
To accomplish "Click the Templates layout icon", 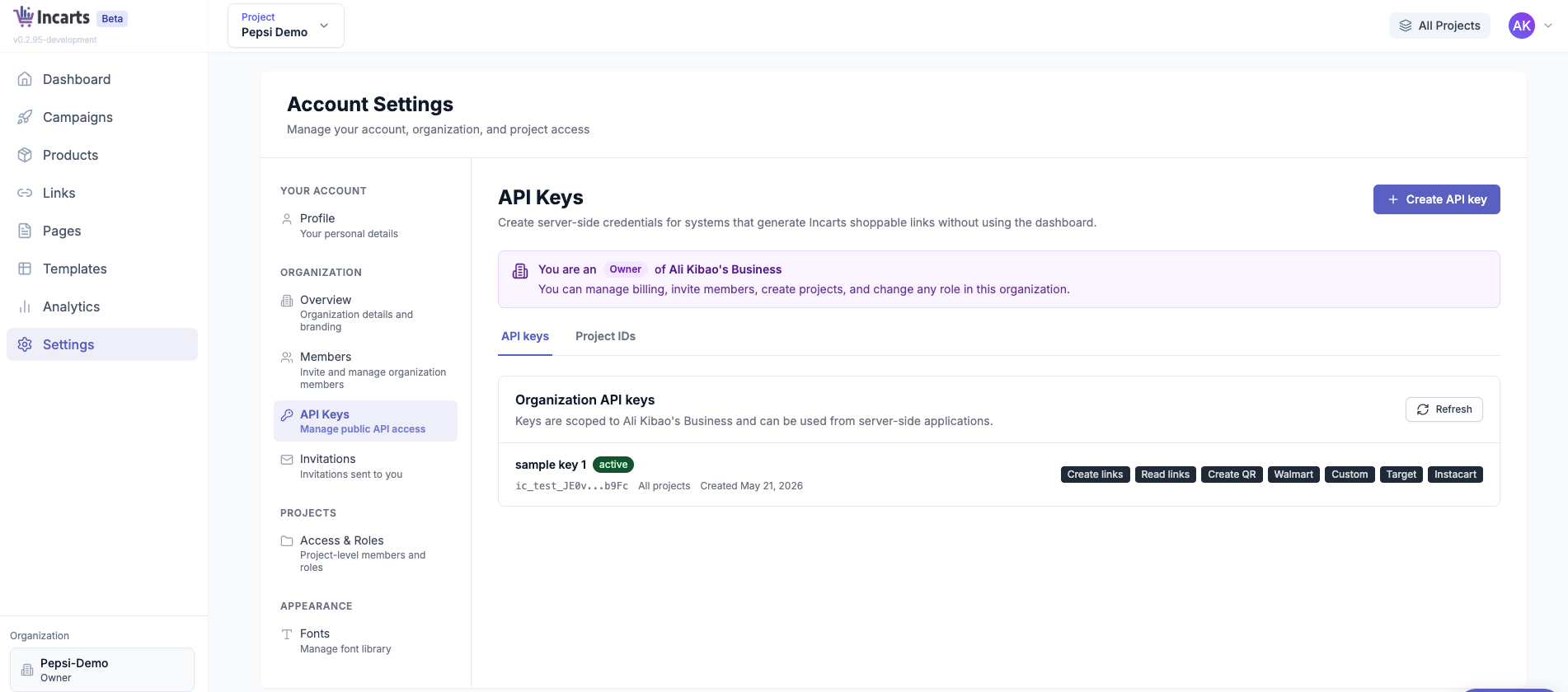I will [x=25, y=269].
